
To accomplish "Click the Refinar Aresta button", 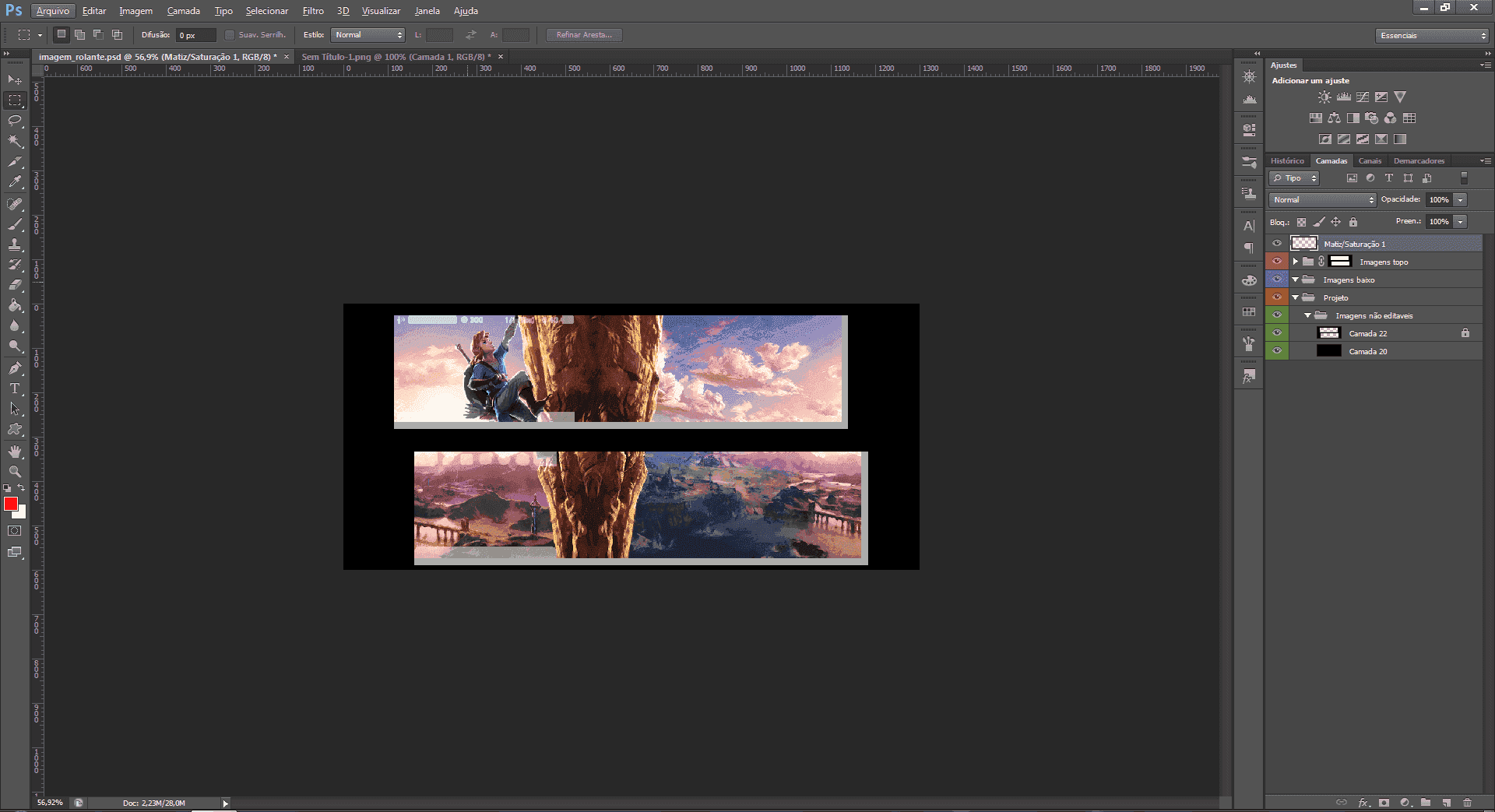I will pos(584,35).
